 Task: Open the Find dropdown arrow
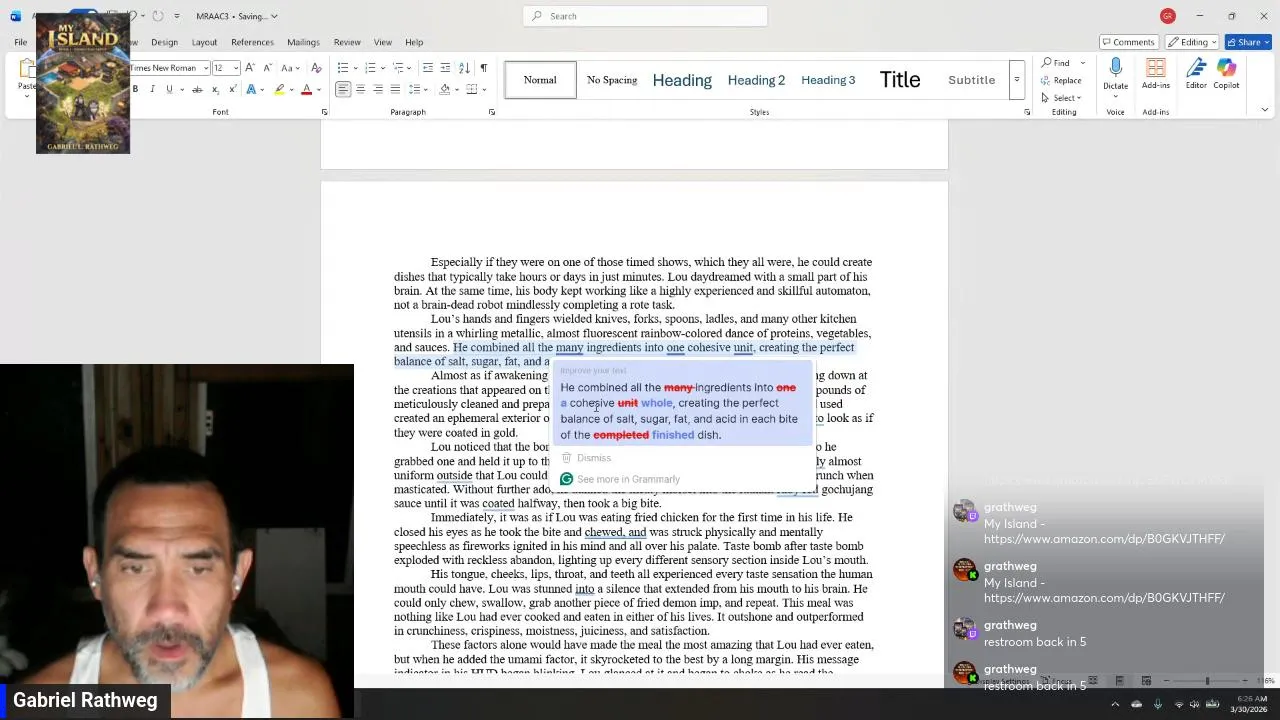1082,63
